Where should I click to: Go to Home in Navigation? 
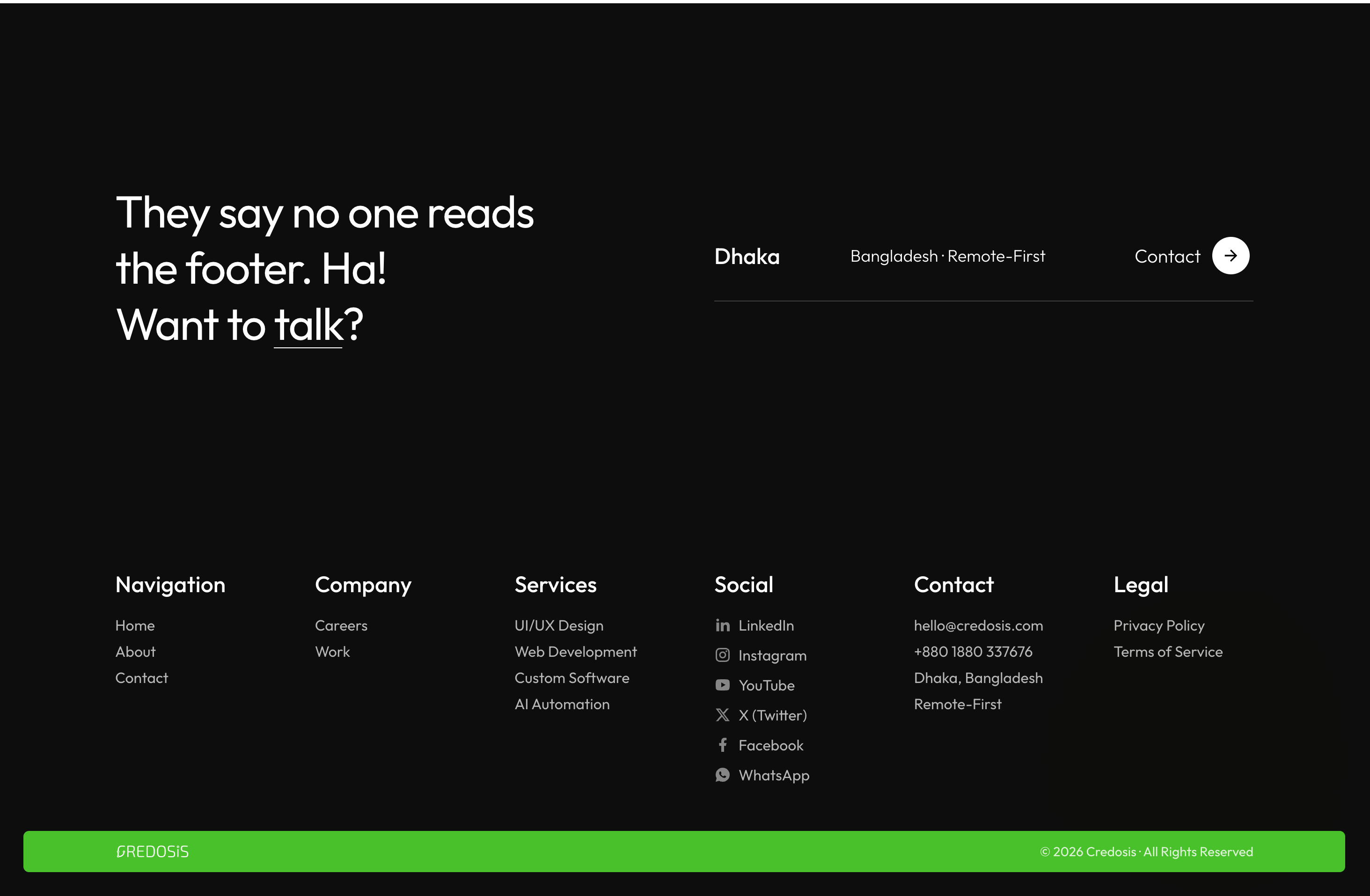[x=135, y=625]
